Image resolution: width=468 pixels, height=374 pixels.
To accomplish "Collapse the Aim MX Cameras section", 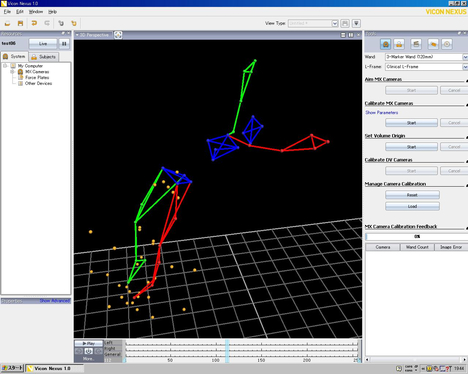I will (x=466, y=80).
